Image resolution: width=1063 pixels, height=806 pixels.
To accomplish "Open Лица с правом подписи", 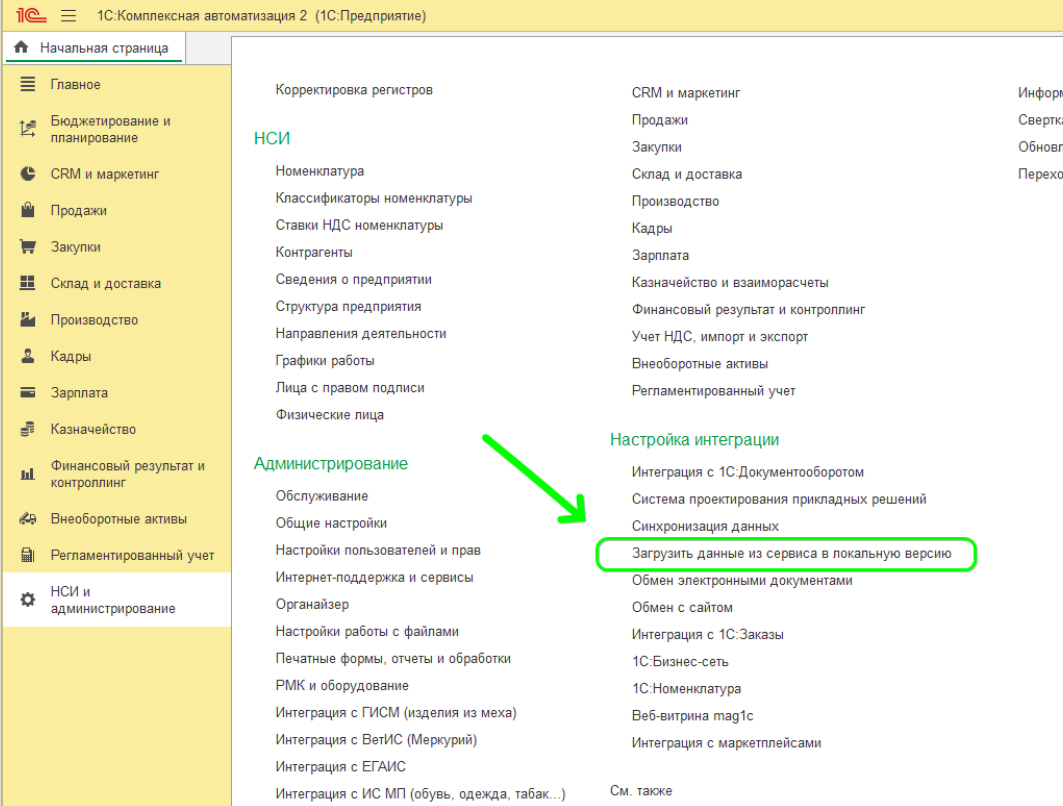I will coord(350,388).
